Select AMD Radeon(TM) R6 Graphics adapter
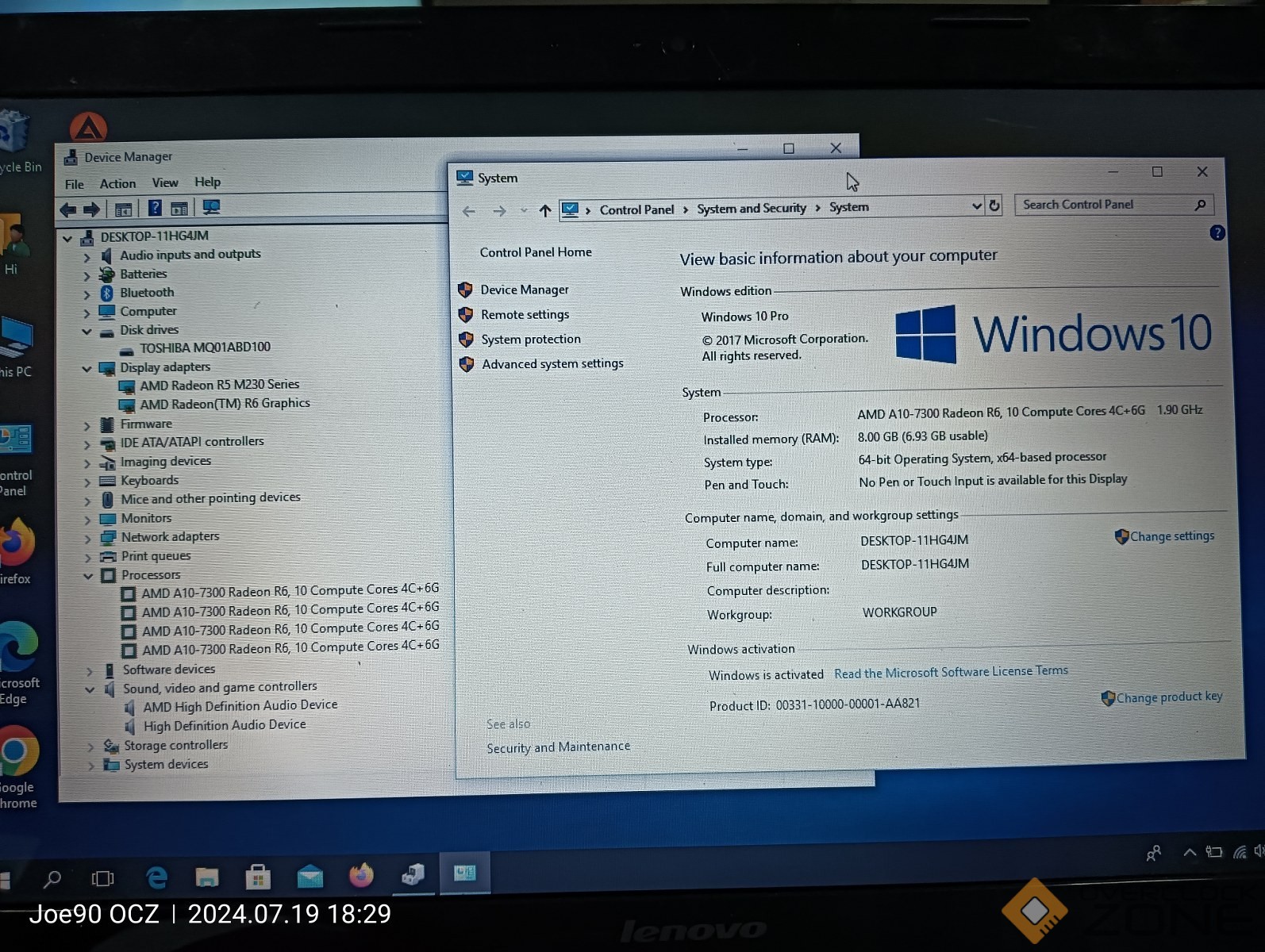Viewport: 1265px width, 952px height. point(225,404)
